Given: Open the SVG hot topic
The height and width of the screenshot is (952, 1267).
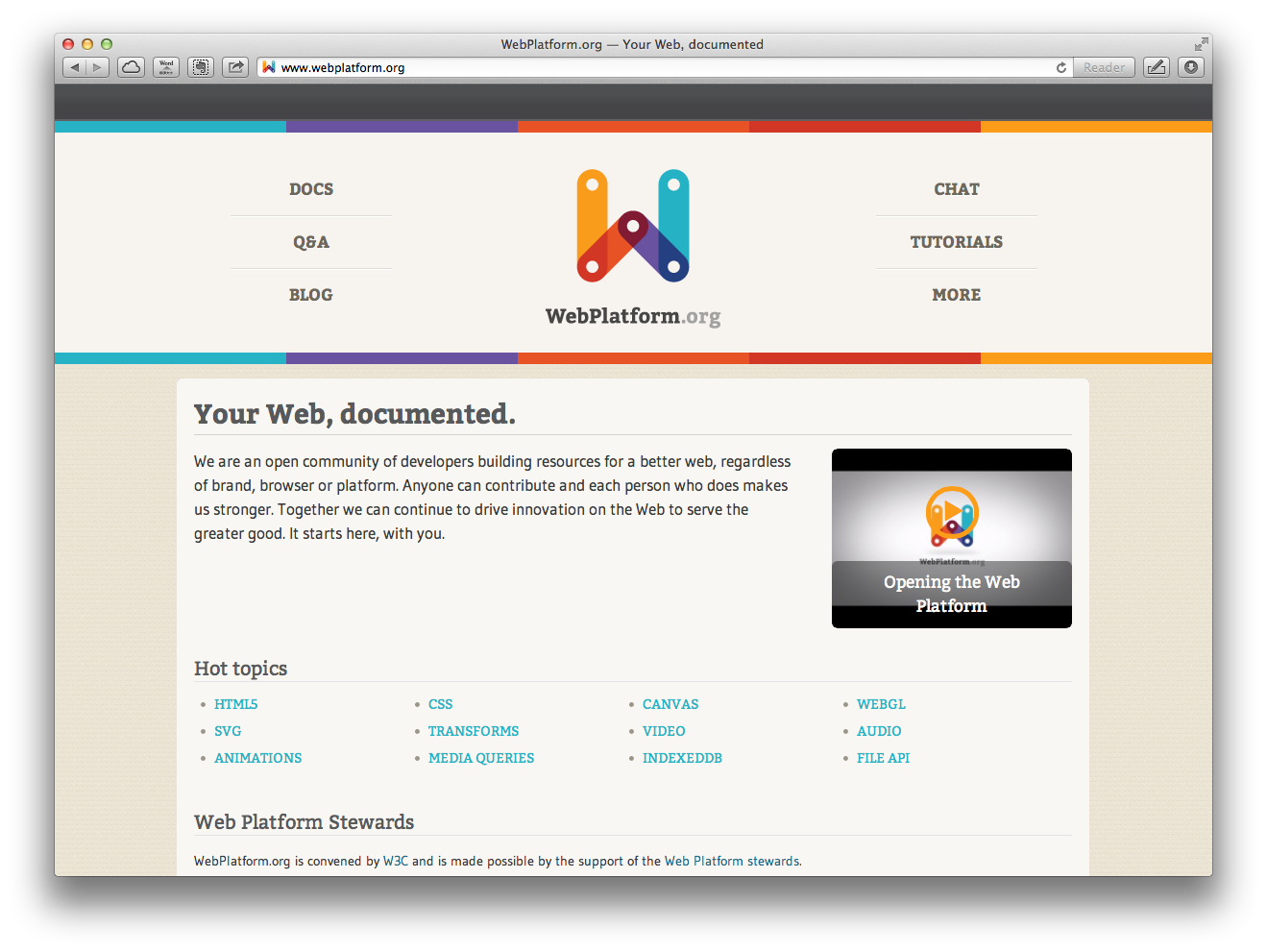Looking at the screenshot, I should 228,731.
